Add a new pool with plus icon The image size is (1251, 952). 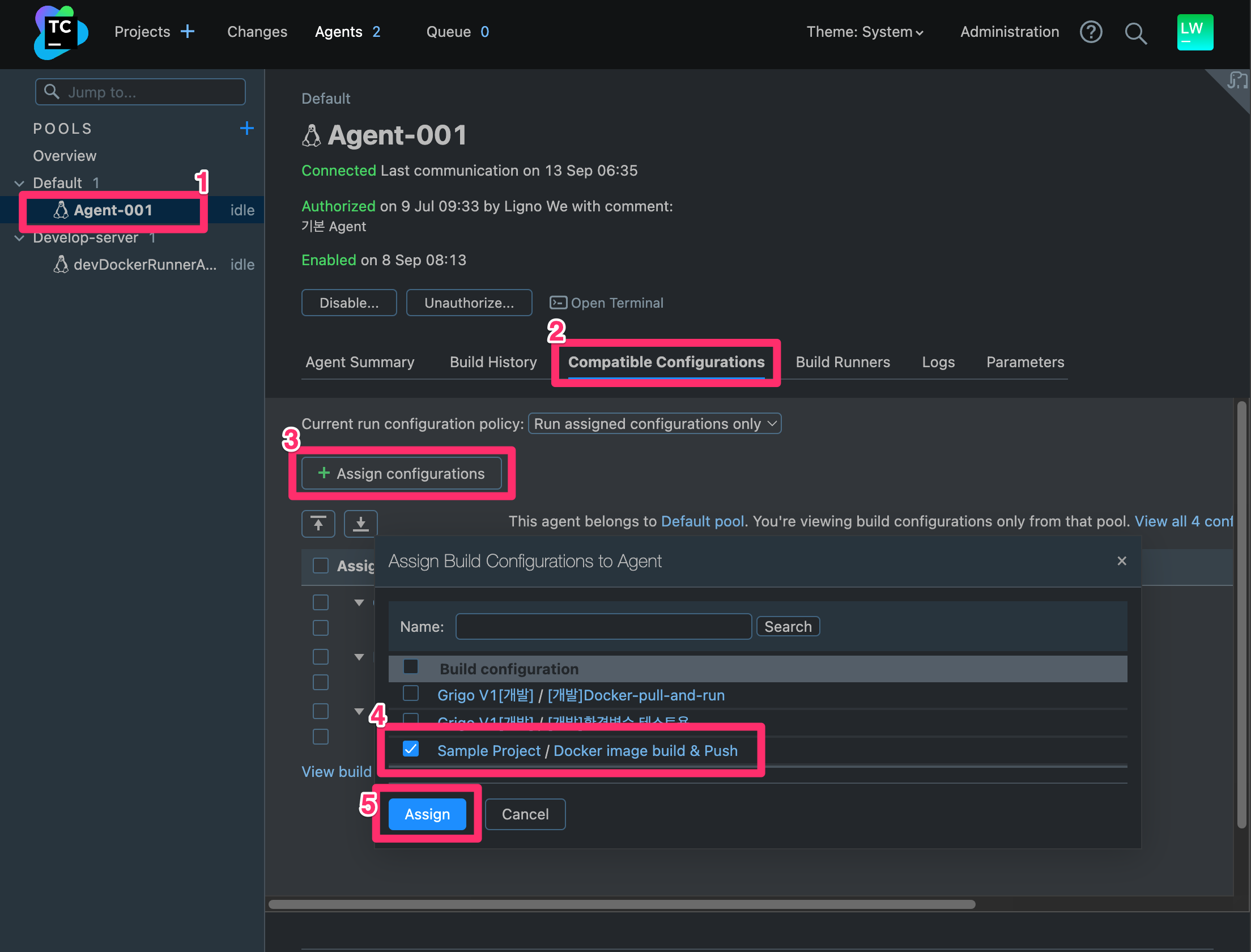click(x=246, y=128)
